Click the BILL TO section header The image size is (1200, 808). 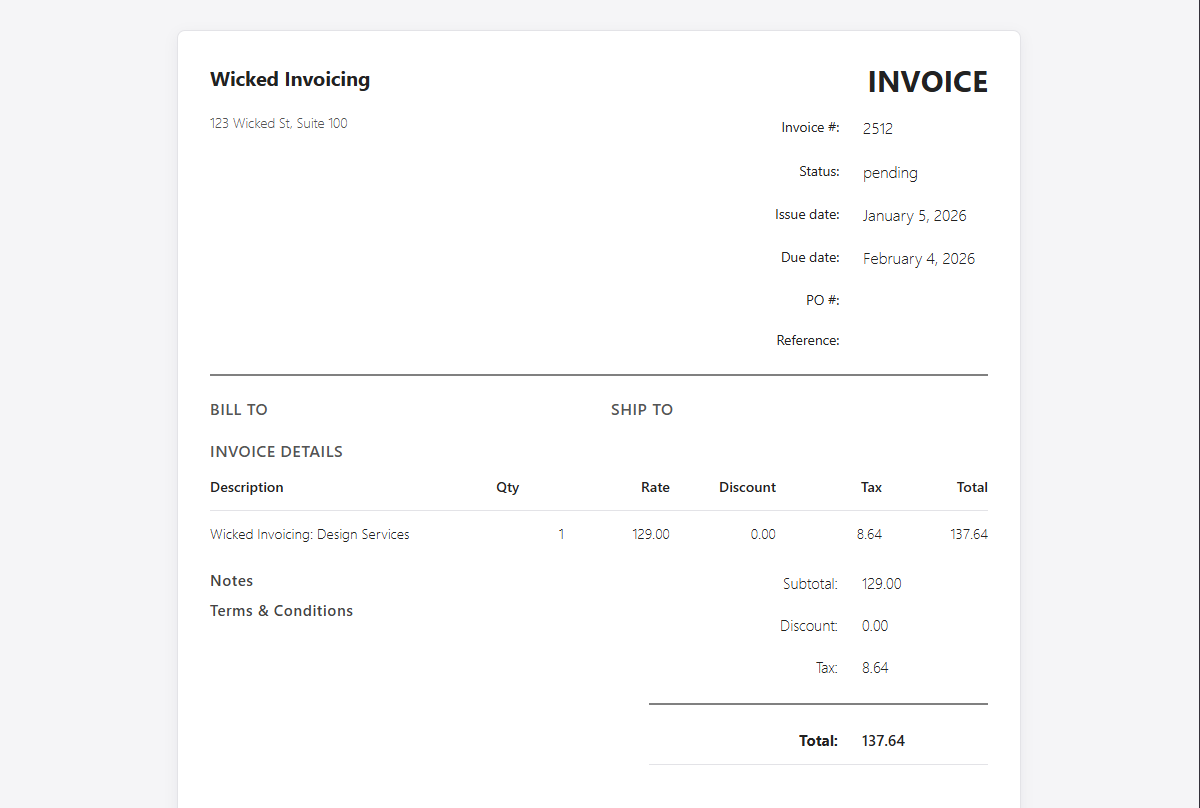(x=238, y=409)
